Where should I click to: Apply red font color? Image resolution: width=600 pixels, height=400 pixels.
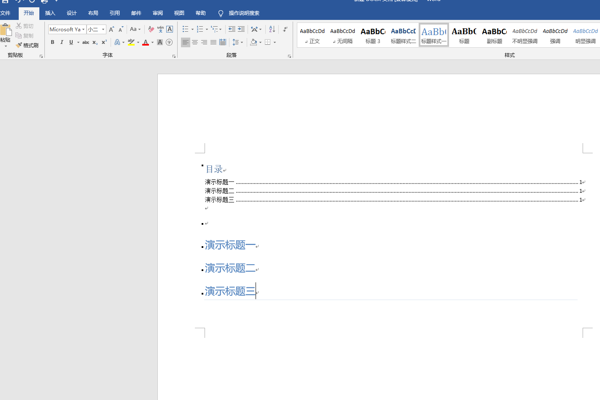tap(145, 42)
